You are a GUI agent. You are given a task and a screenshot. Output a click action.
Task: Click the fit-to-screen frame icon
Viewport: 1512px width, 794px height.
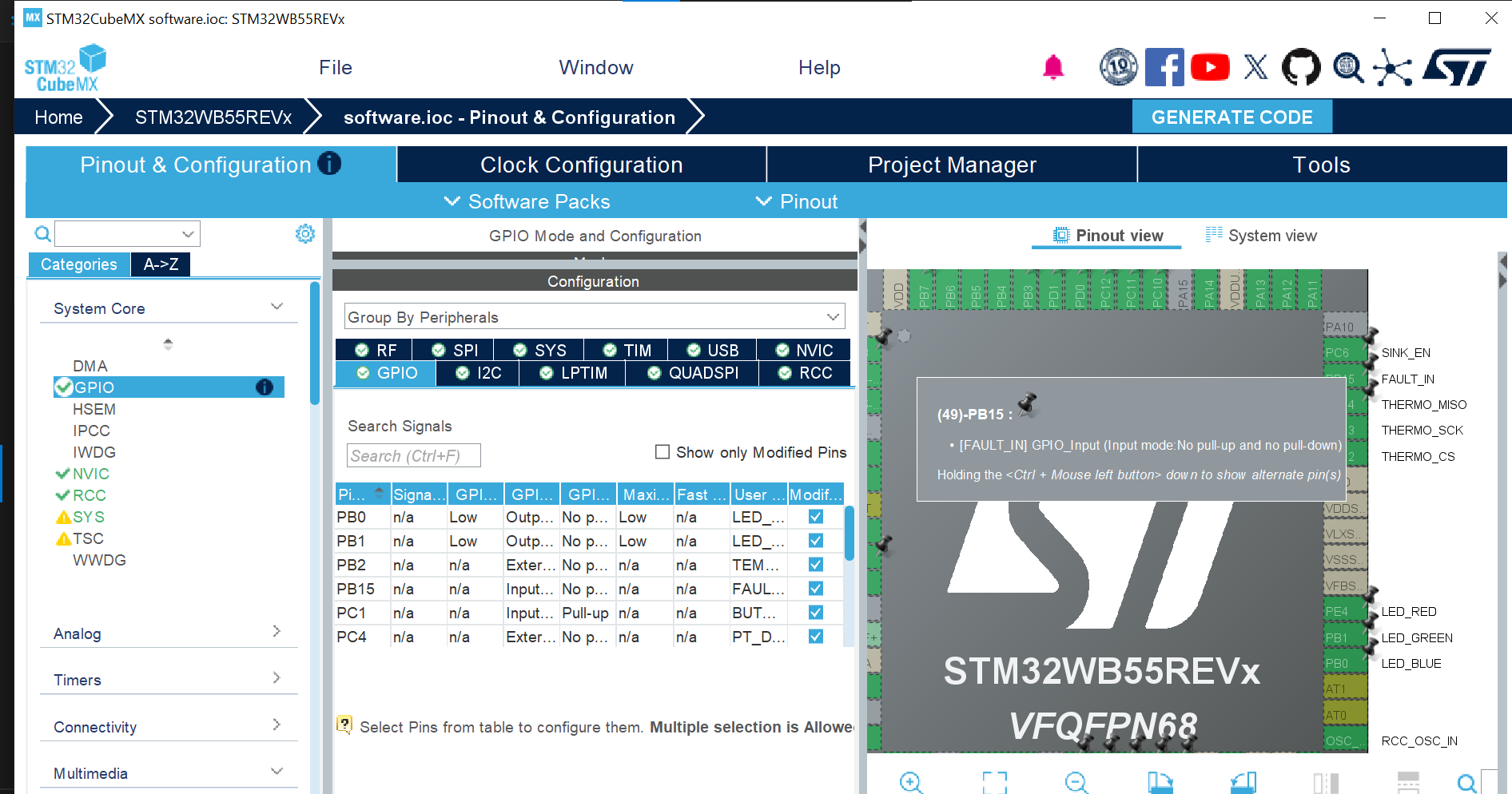click(994, 782)
